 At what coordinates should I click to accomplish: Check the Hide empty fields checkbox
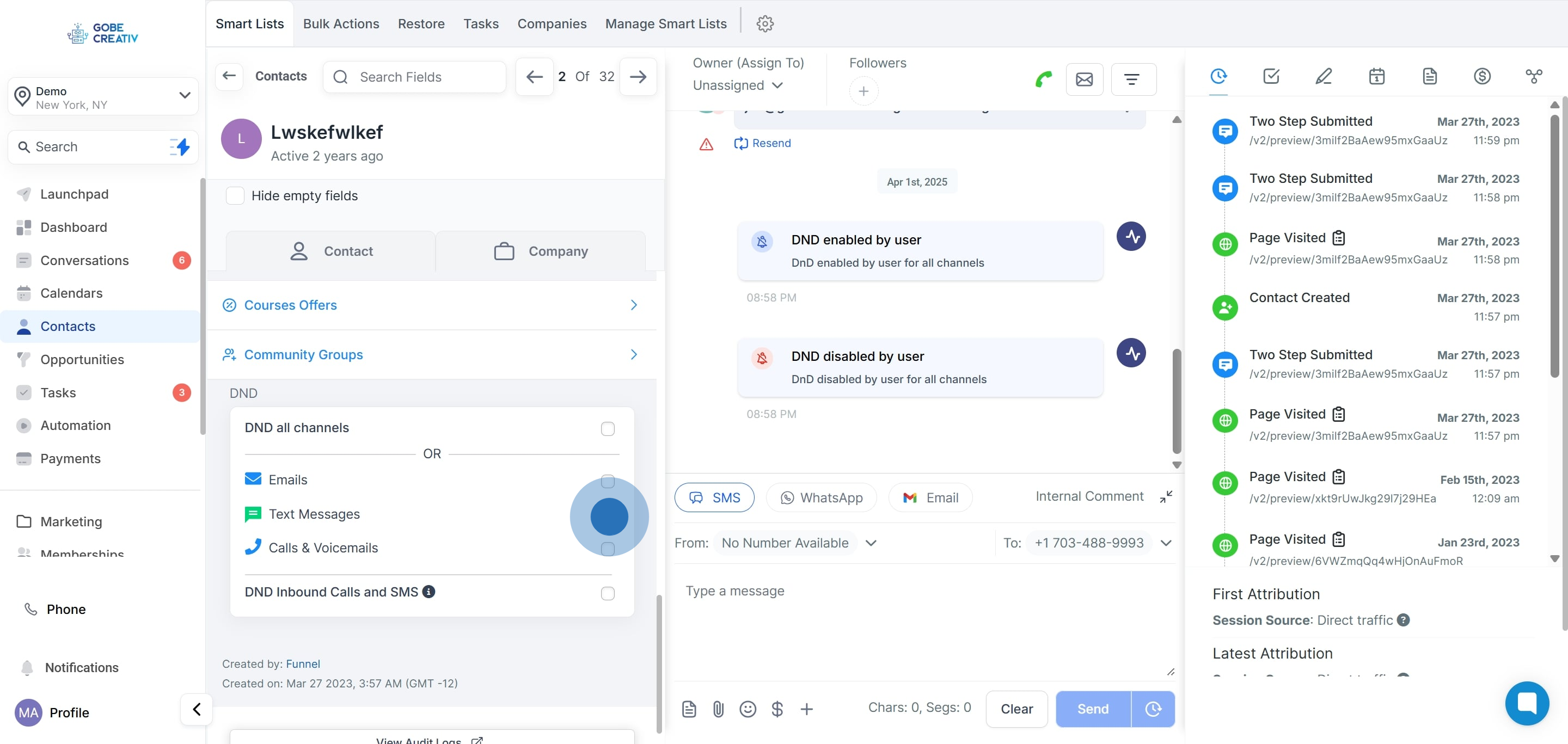[235, 196]
